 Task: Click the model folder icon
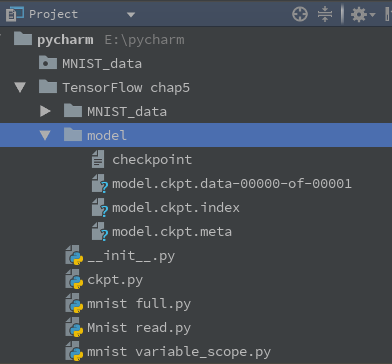point(73,135)
